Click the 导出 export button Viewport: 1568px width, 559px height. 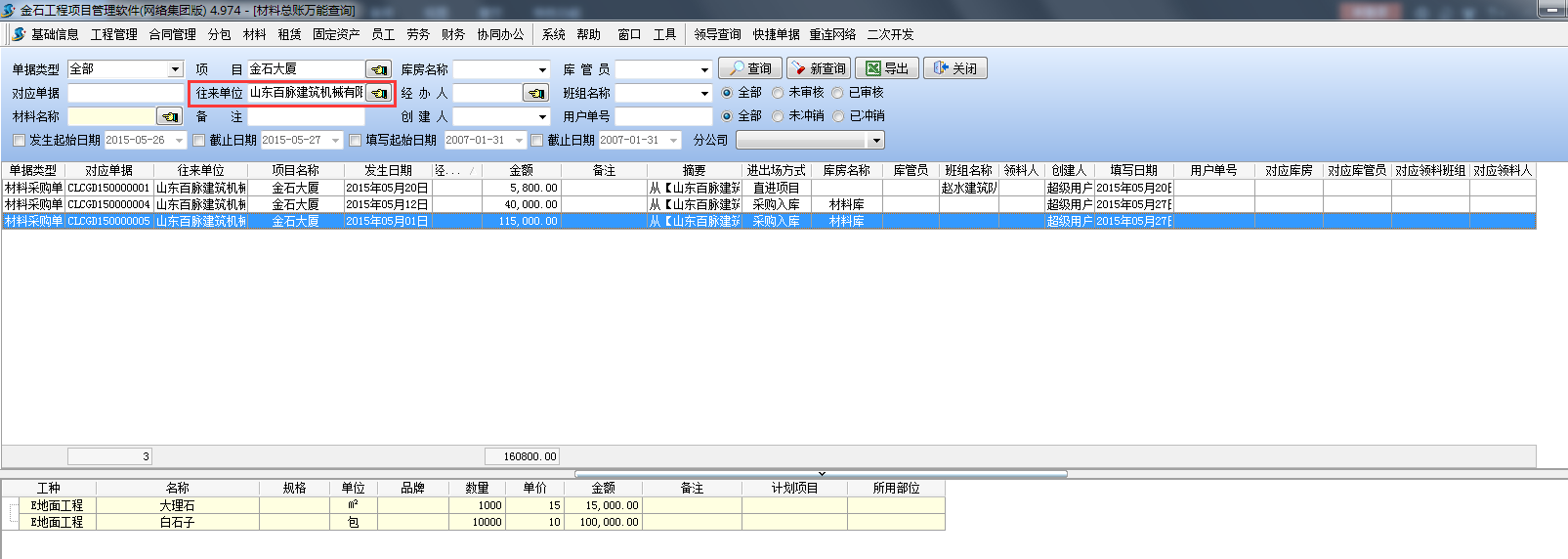(886, 68)
